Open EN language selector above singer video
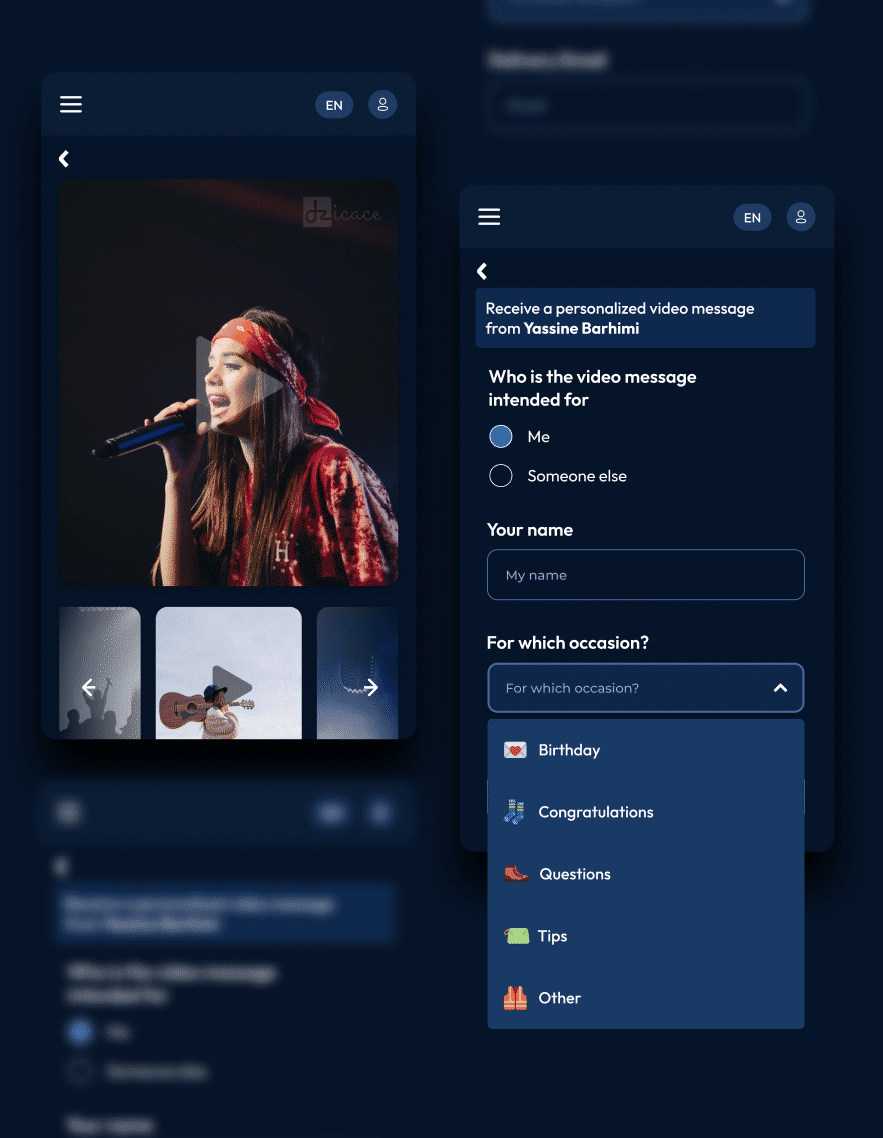This screenshot has width=883, height=1138. [334, 105]
